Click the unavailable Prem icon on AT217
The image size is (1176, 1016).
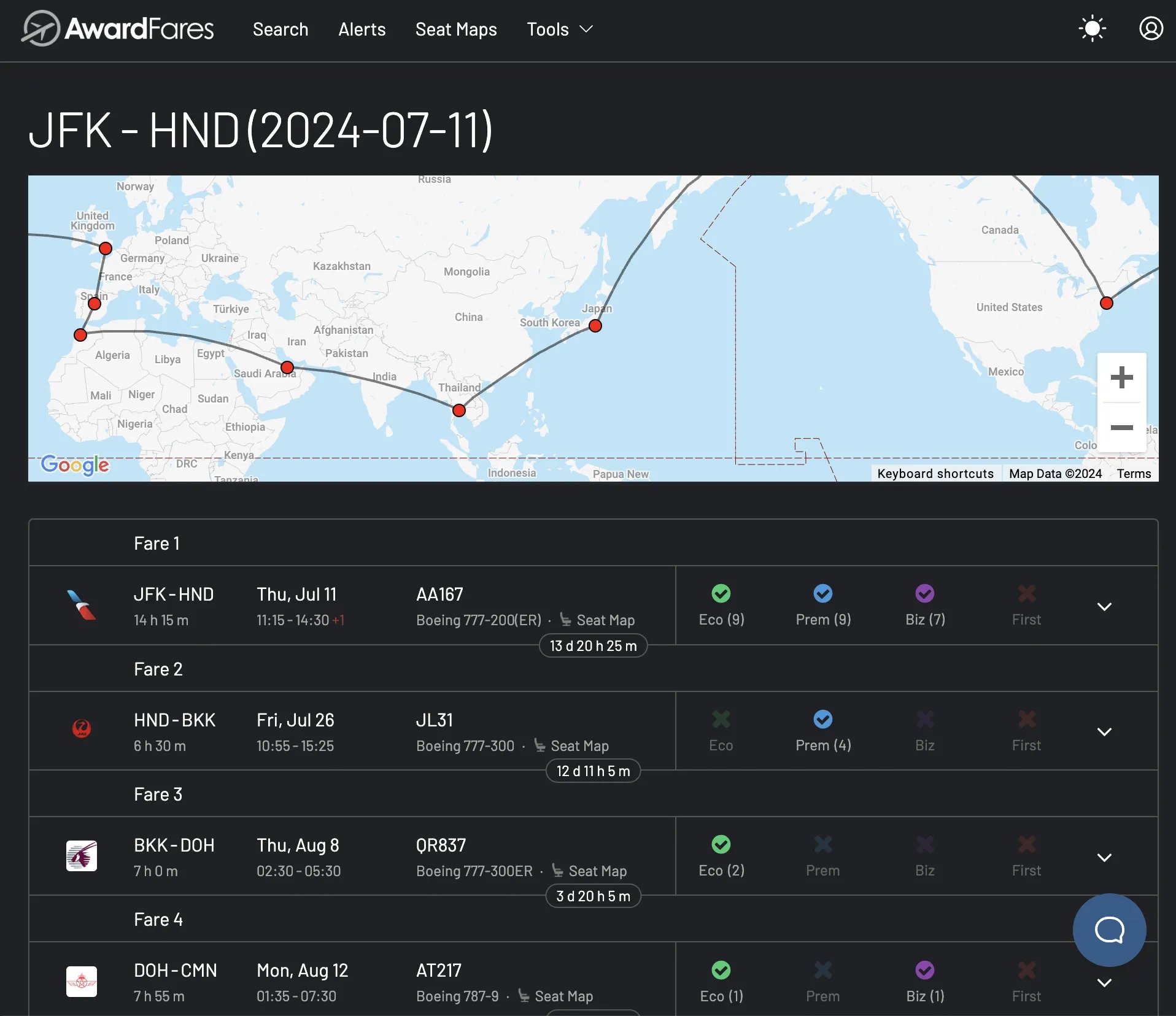tap(823, 970)
